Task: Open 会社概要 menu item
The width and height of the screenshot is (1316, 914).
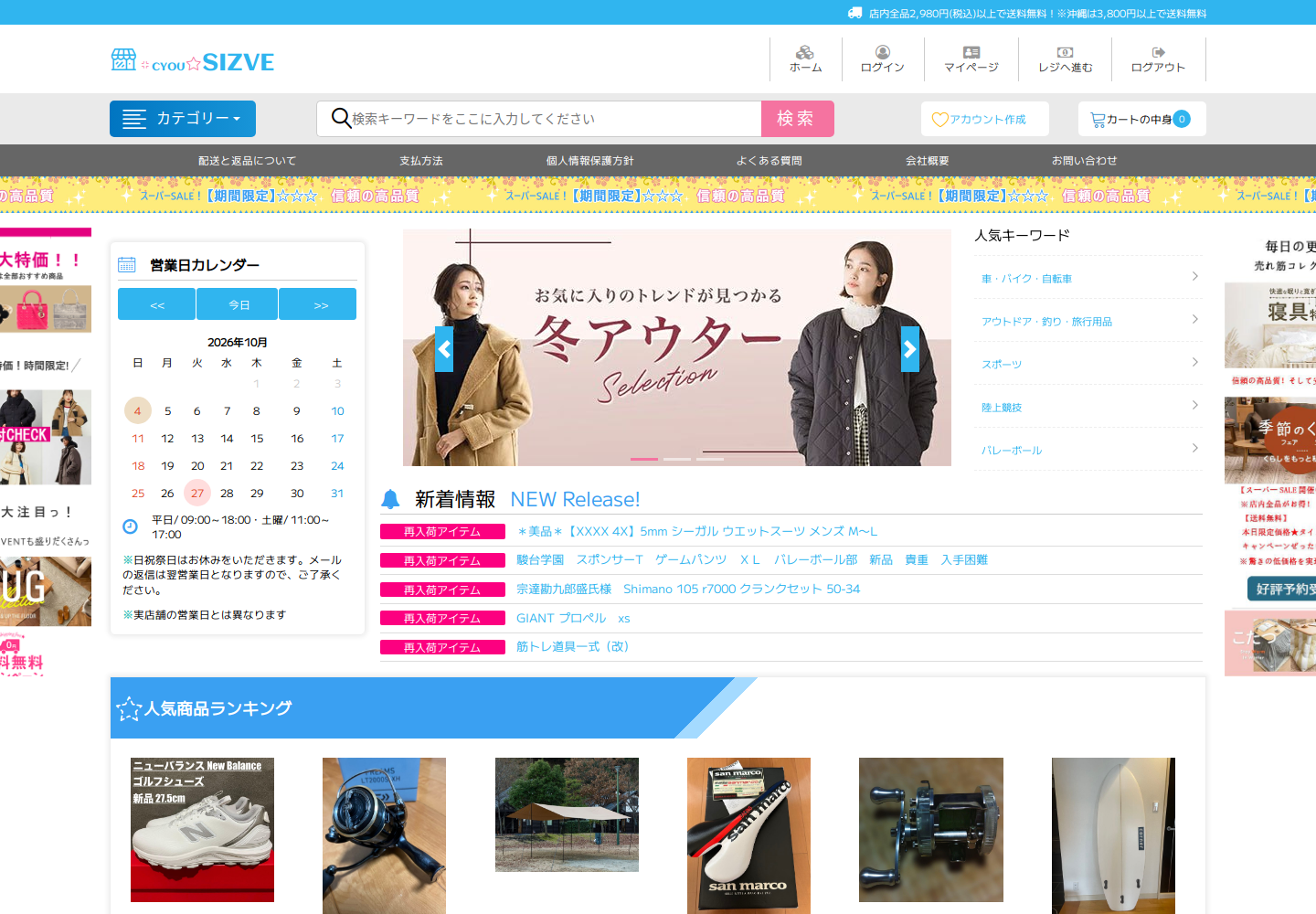Action: point(928,161)
